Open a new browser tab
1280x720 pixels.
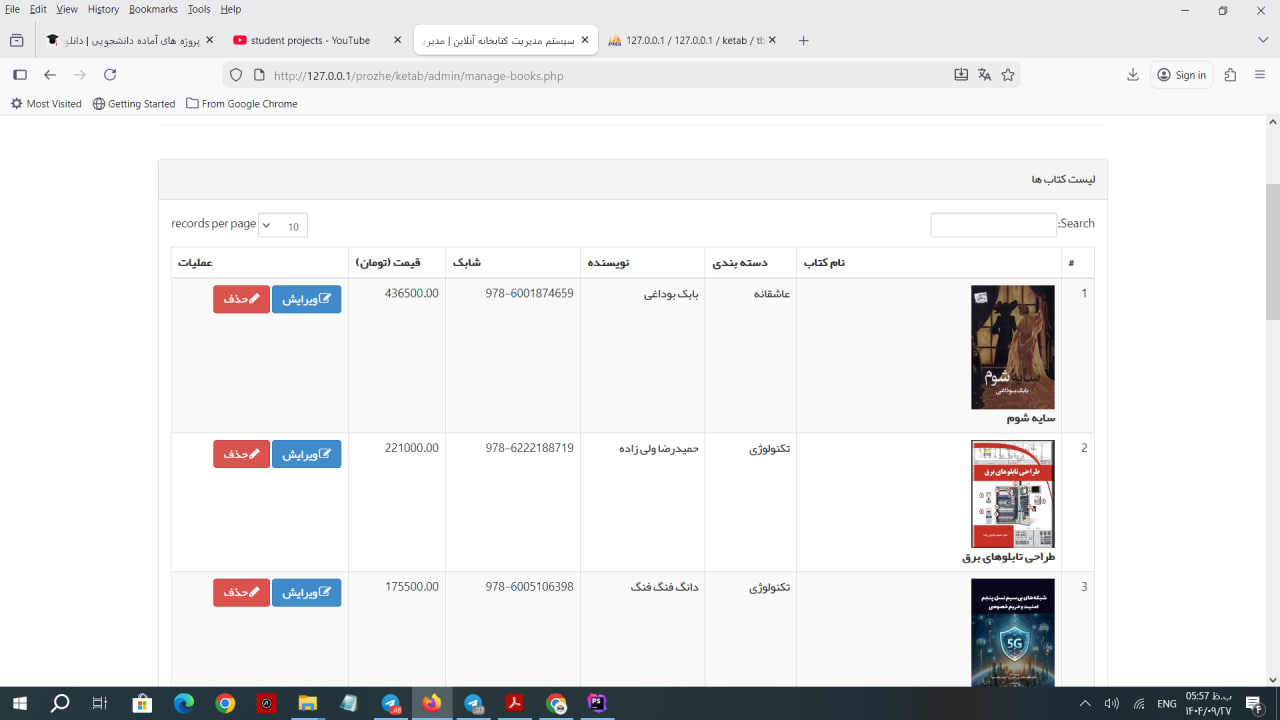point(803,41)
